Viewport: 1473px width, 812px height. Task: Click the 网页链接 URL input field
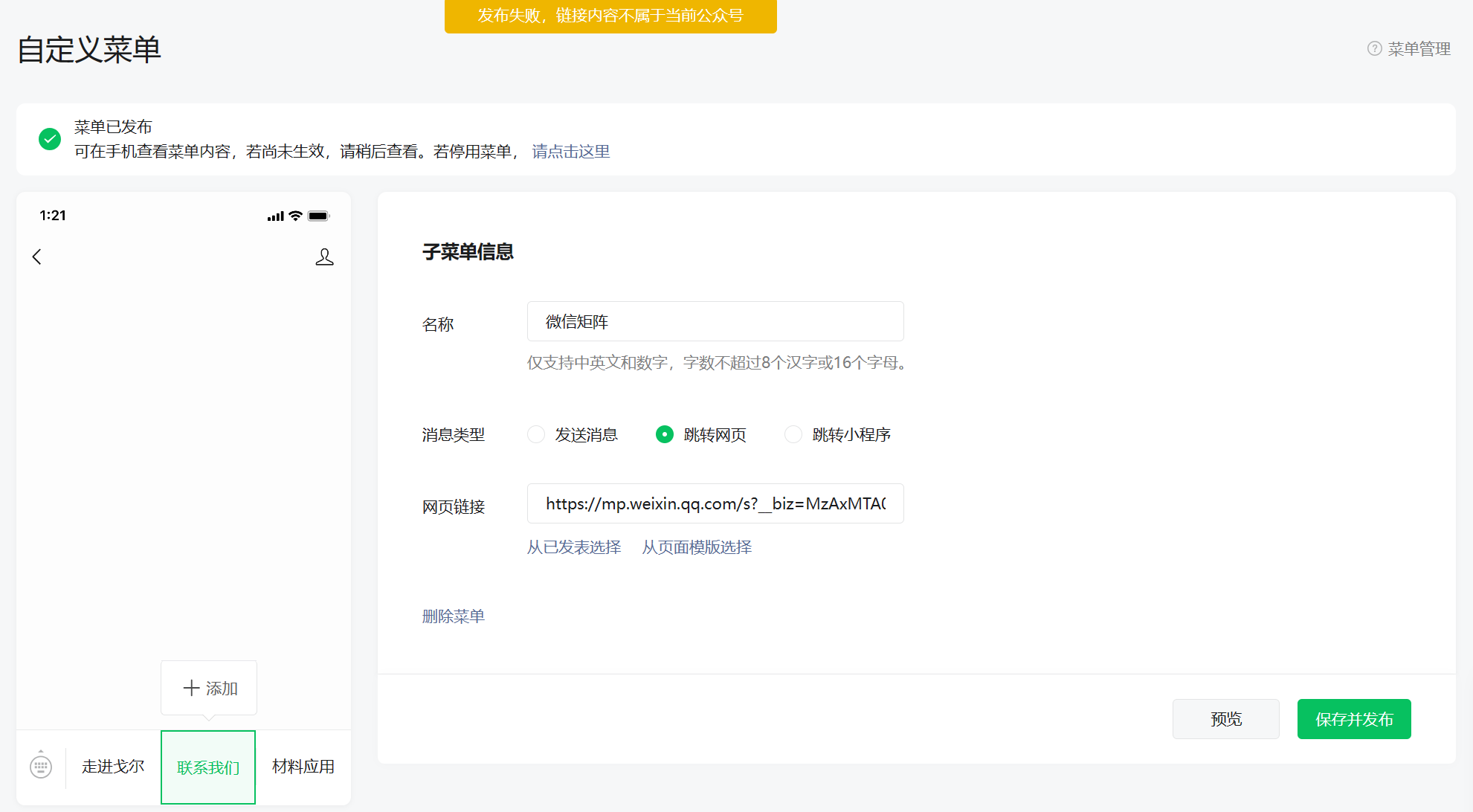715,503
